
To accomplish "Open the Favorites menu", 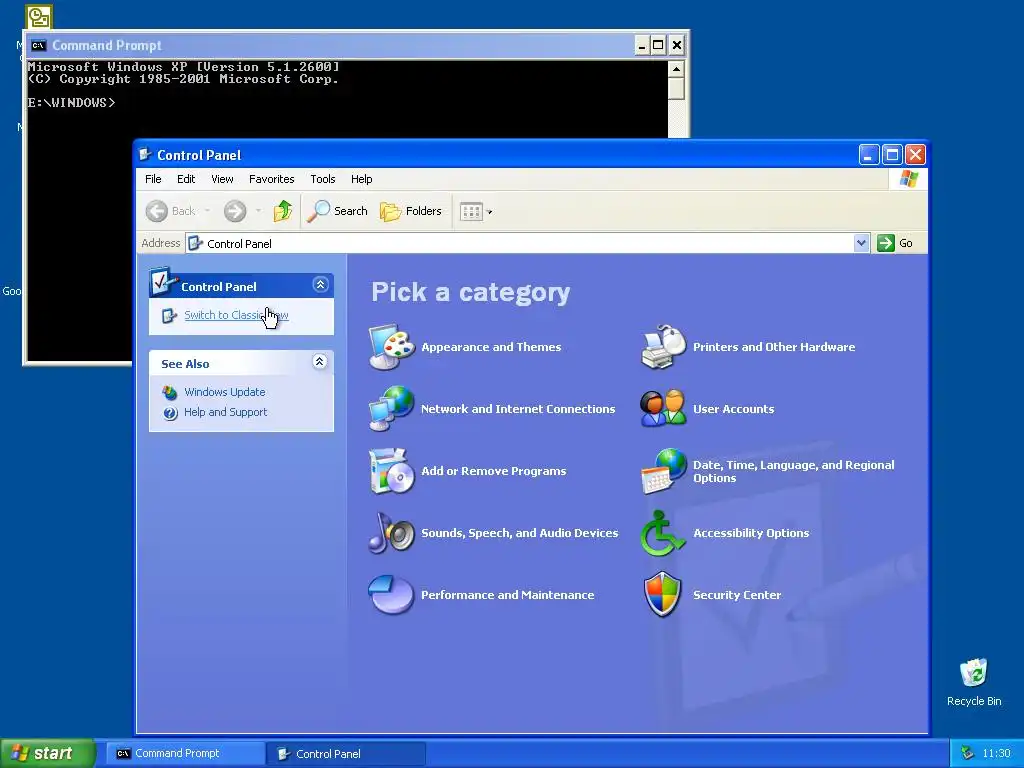I will pyautogui.click(x=271, y=179).
